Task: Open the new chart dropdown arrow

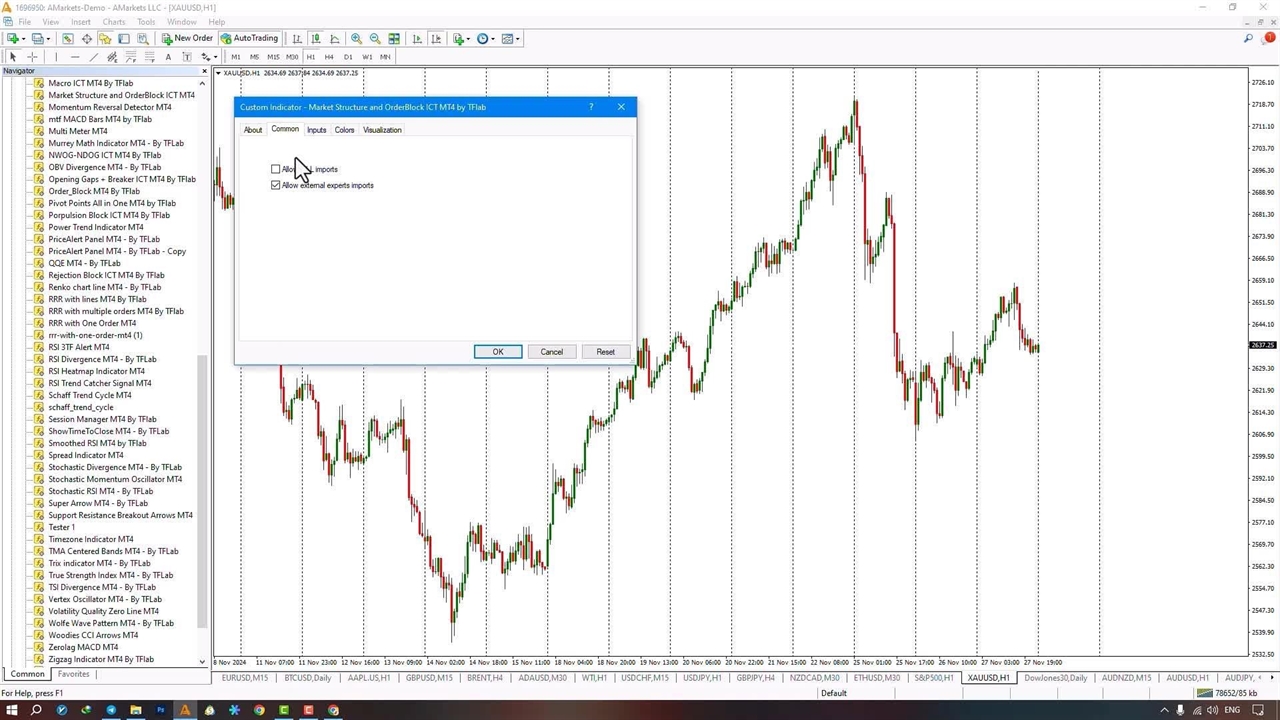Action: pos(24,39)
